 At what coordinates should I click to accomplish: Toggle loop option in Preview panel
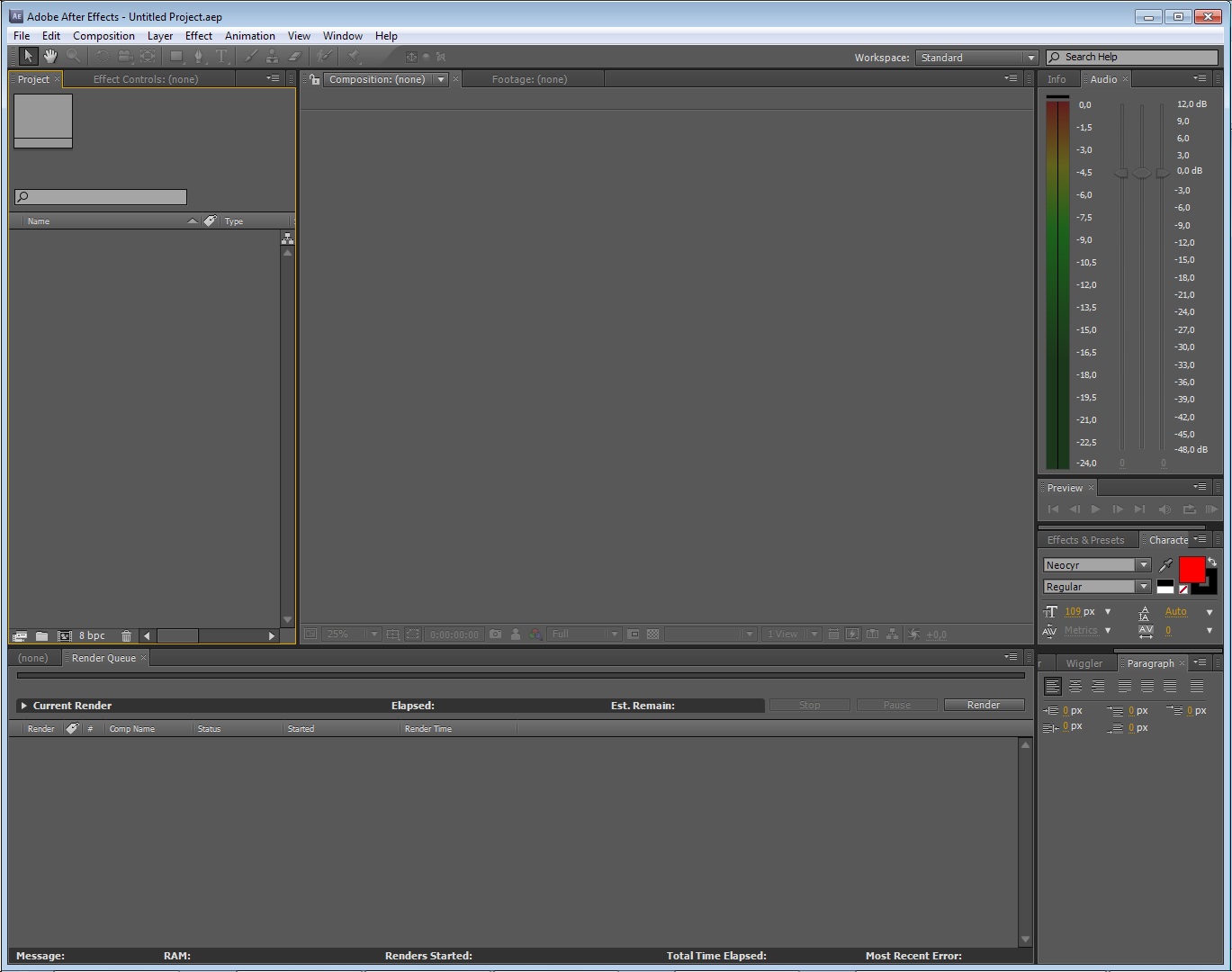point(1189,509)
